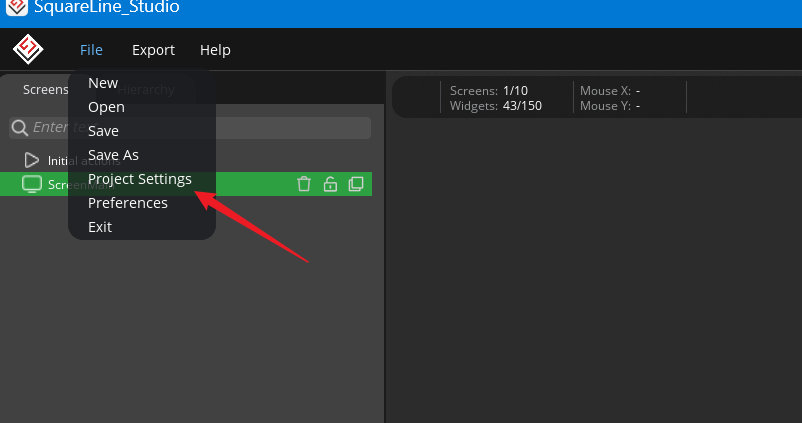Focus the screen search text field

[190, 128]
